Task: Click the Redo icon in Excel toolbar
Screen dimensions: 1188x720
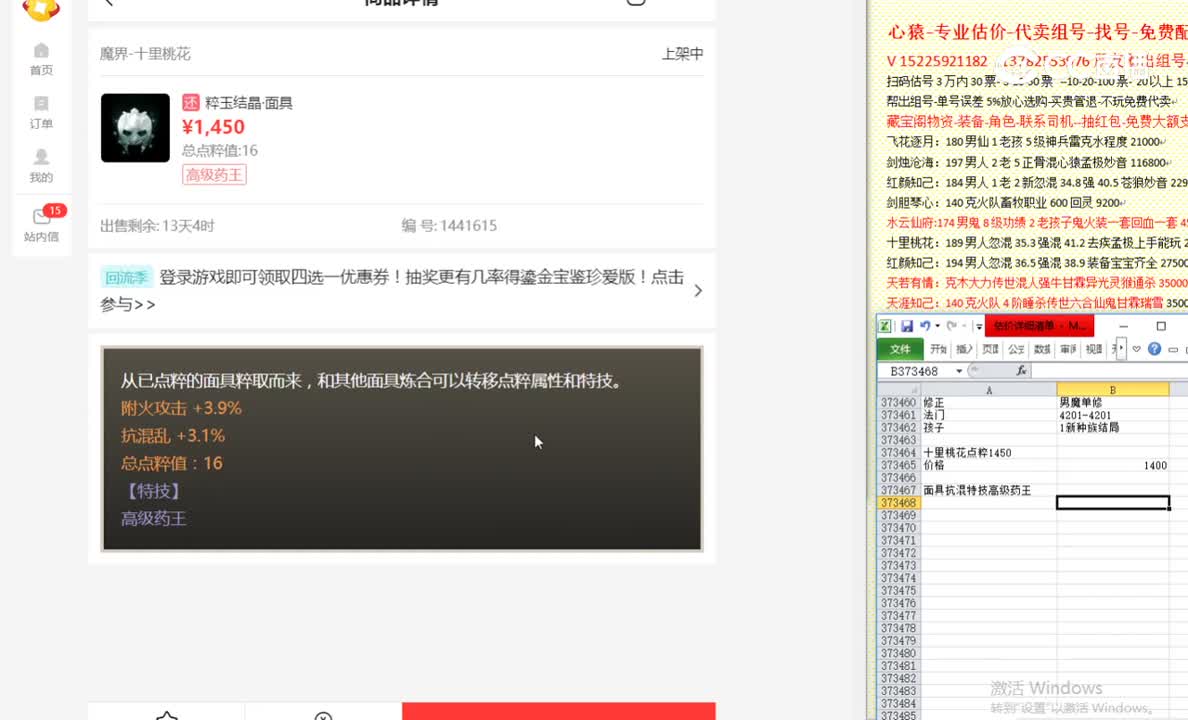Action: [952, 326]
